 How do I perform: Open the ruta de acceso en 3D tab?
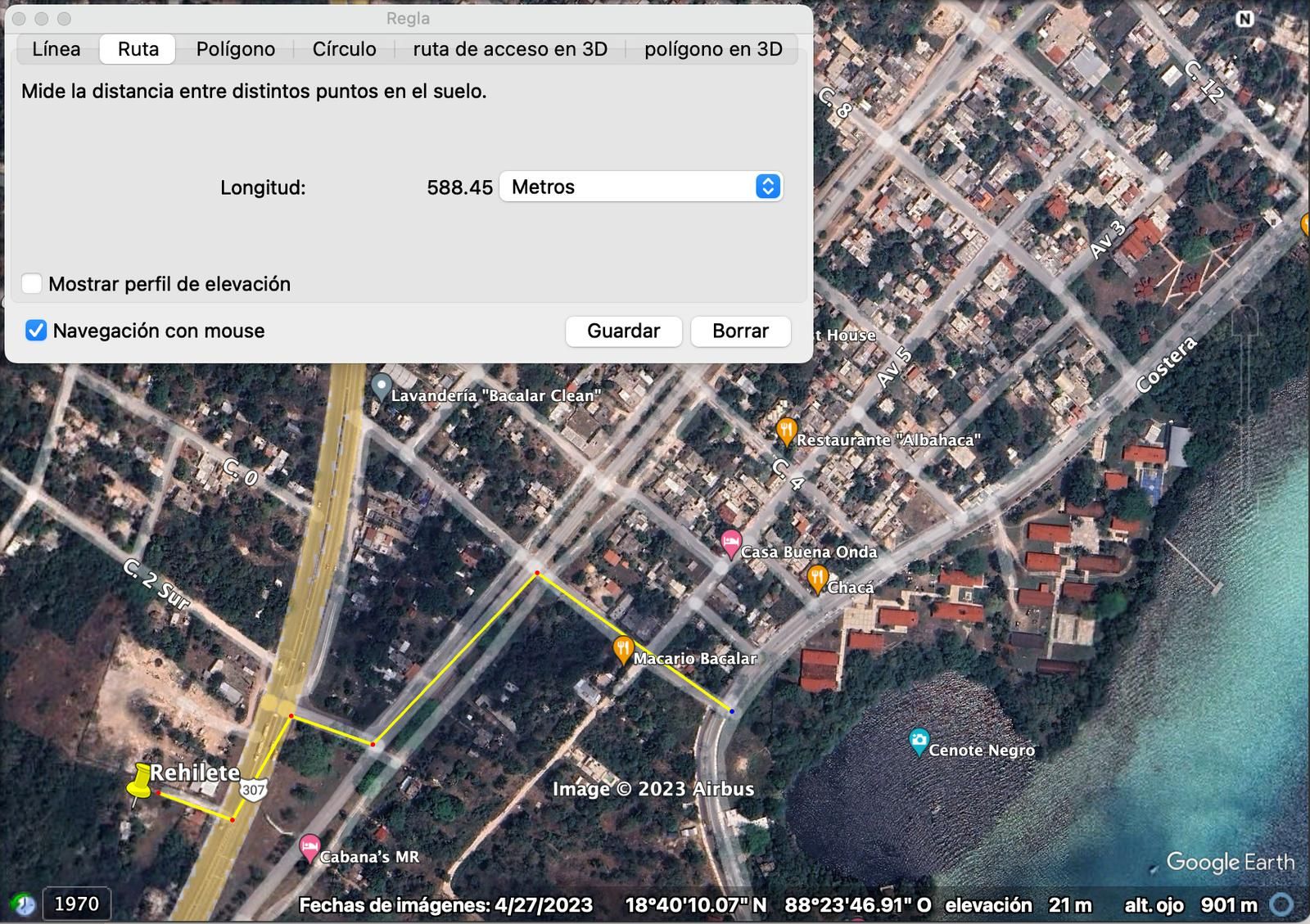tap(510, 49)
